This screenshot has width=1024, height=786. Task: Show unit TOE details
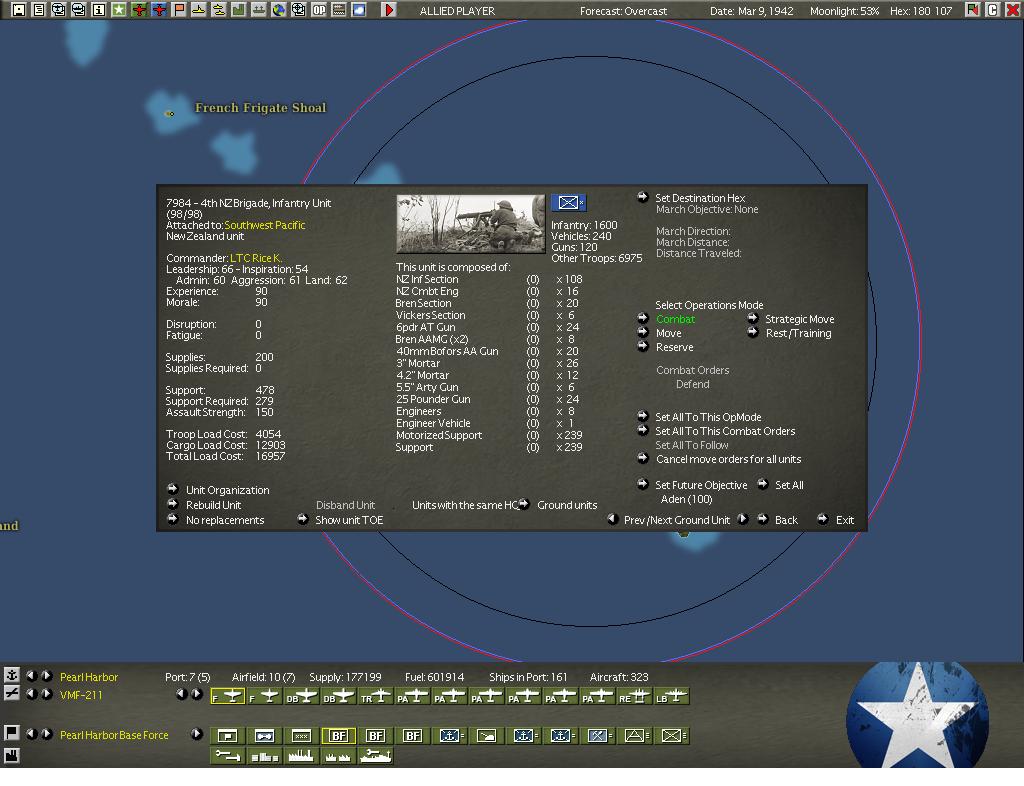pos(349,520)
